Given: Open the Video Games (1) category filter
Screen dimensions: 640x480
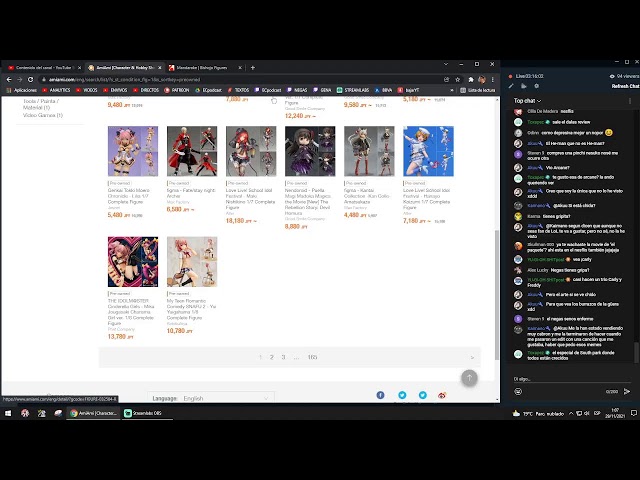Looking at the screenshot, I should (43, 115).
